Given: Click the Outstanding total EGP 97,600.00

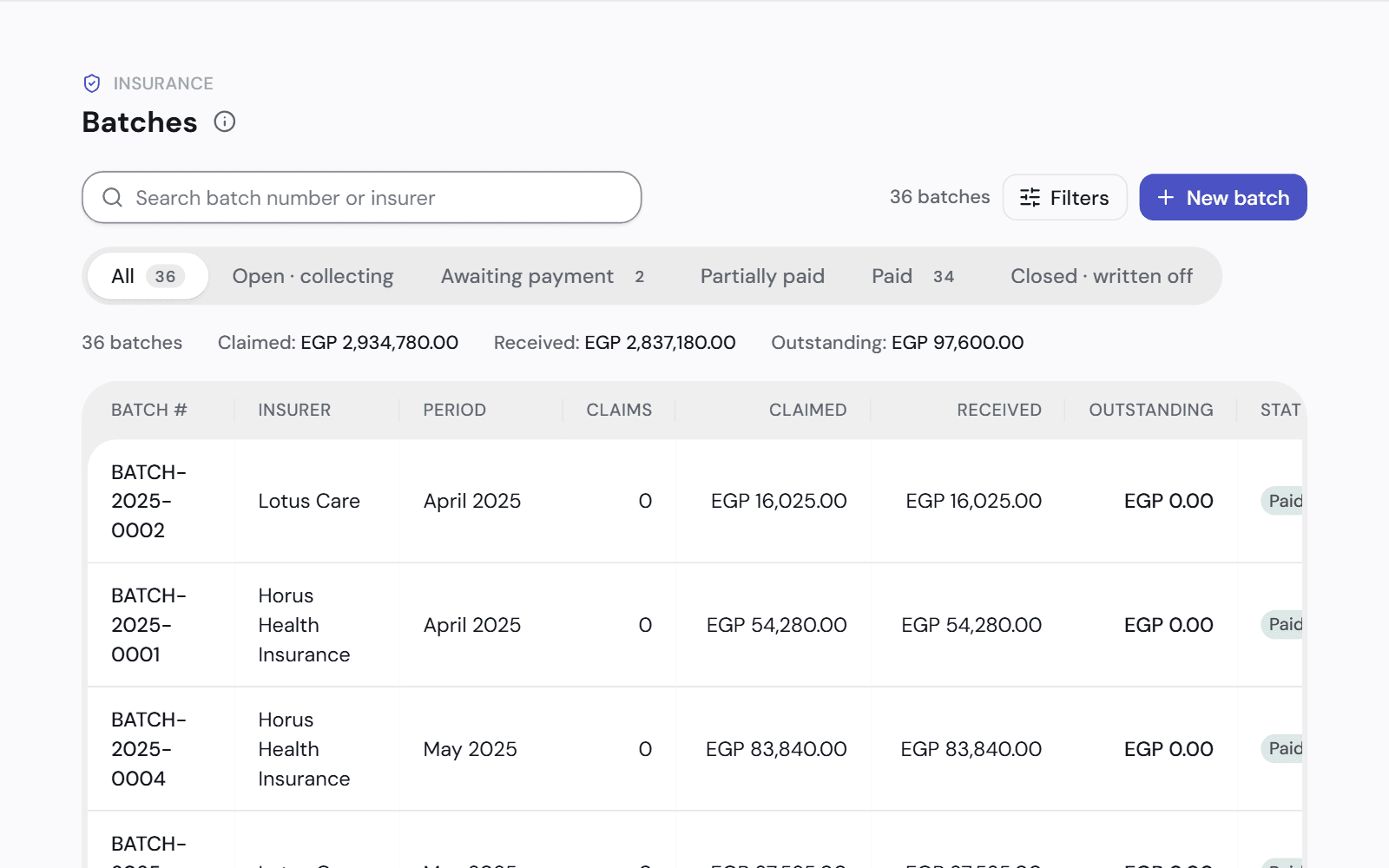Looking at the screenshot, I should 958,343.
